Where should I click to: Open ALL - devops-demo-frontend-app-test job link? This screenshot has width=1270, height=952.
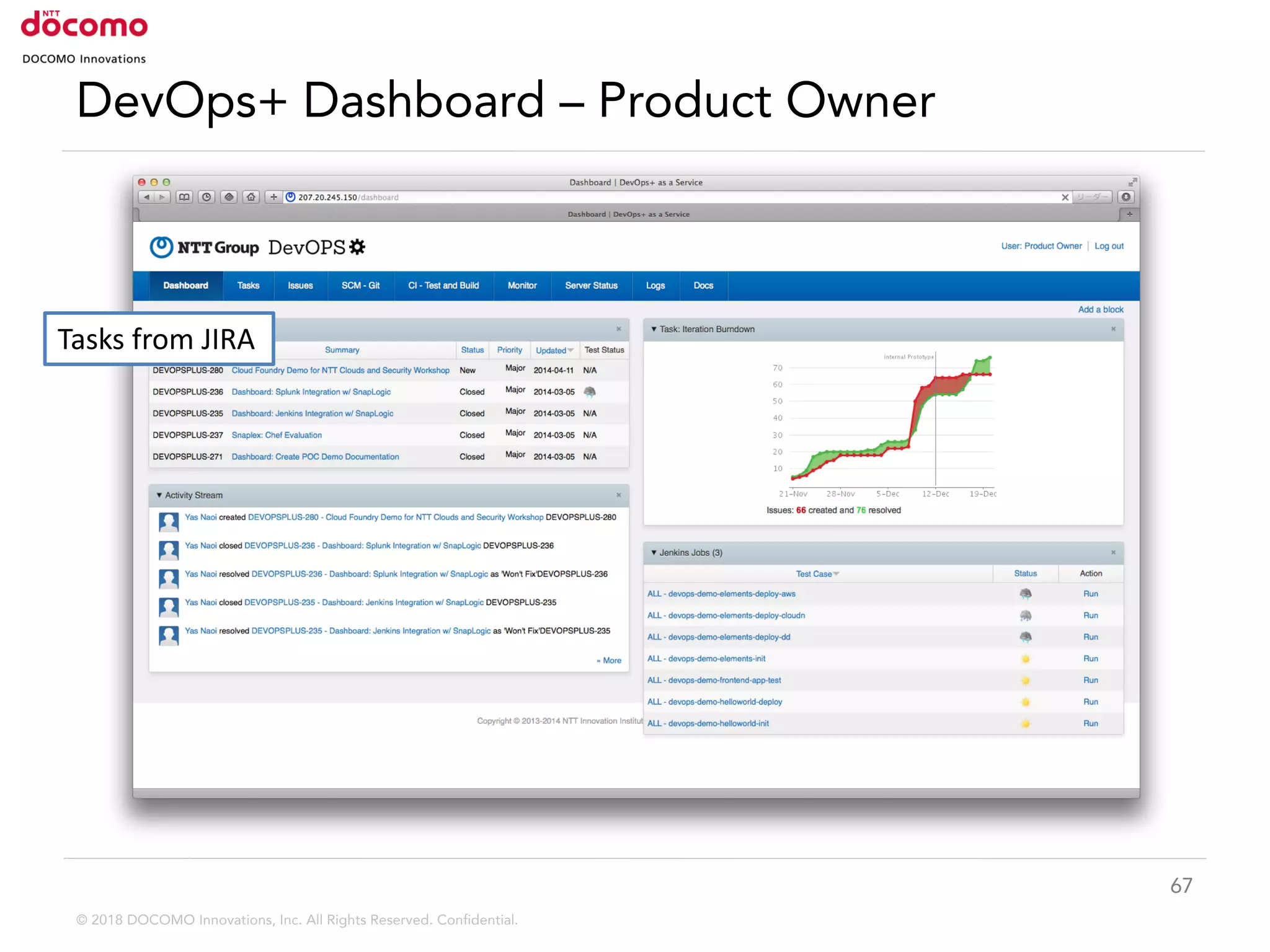714,681
